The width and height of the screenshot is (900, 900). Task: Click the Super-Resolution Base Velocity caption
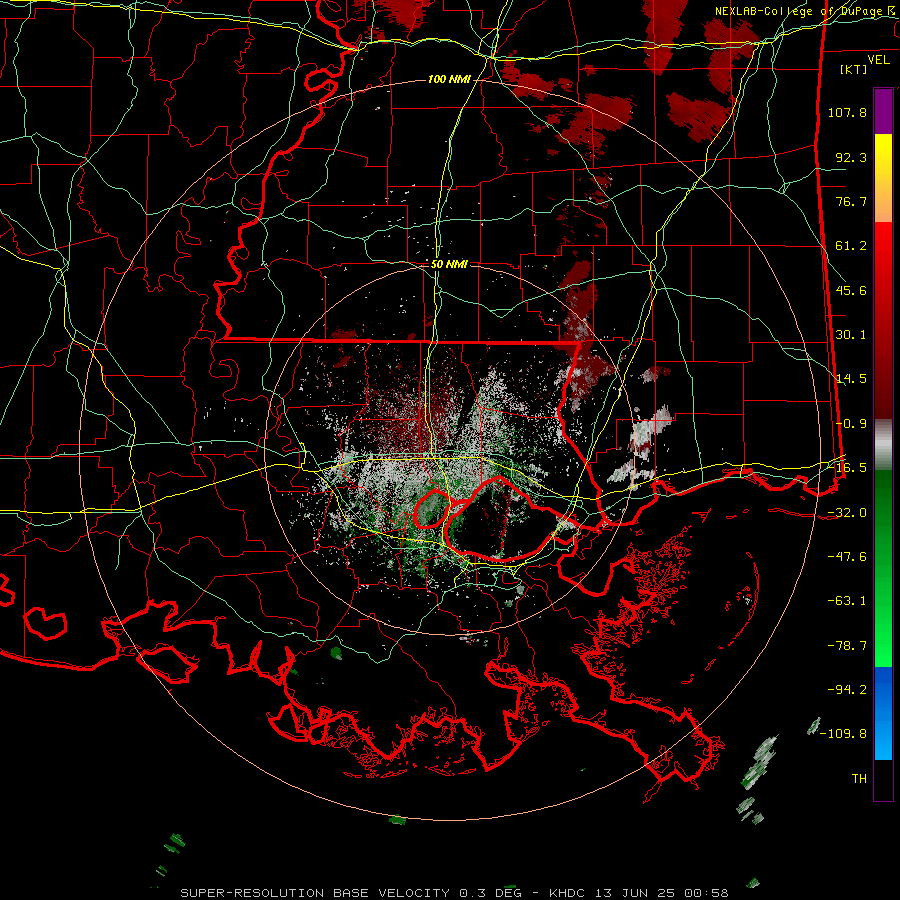pos(454,893)
